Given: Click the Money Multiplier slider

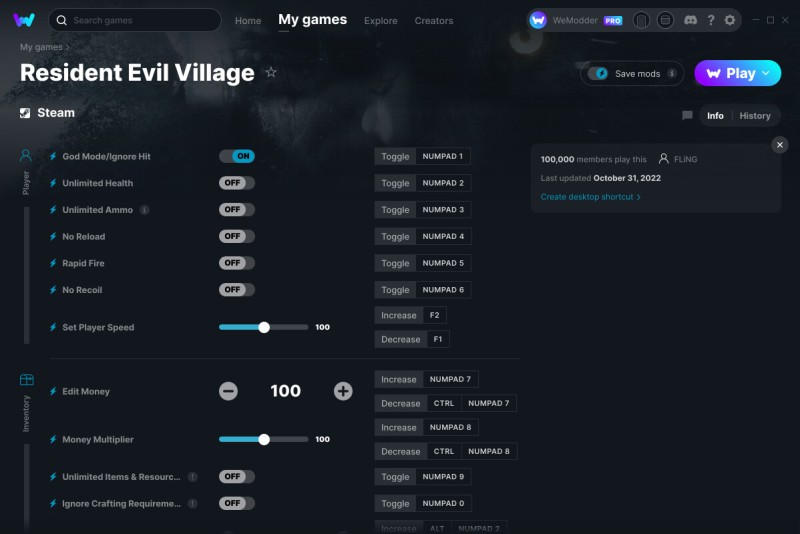Looking at the screenshot, I should (x=263, y=440).
